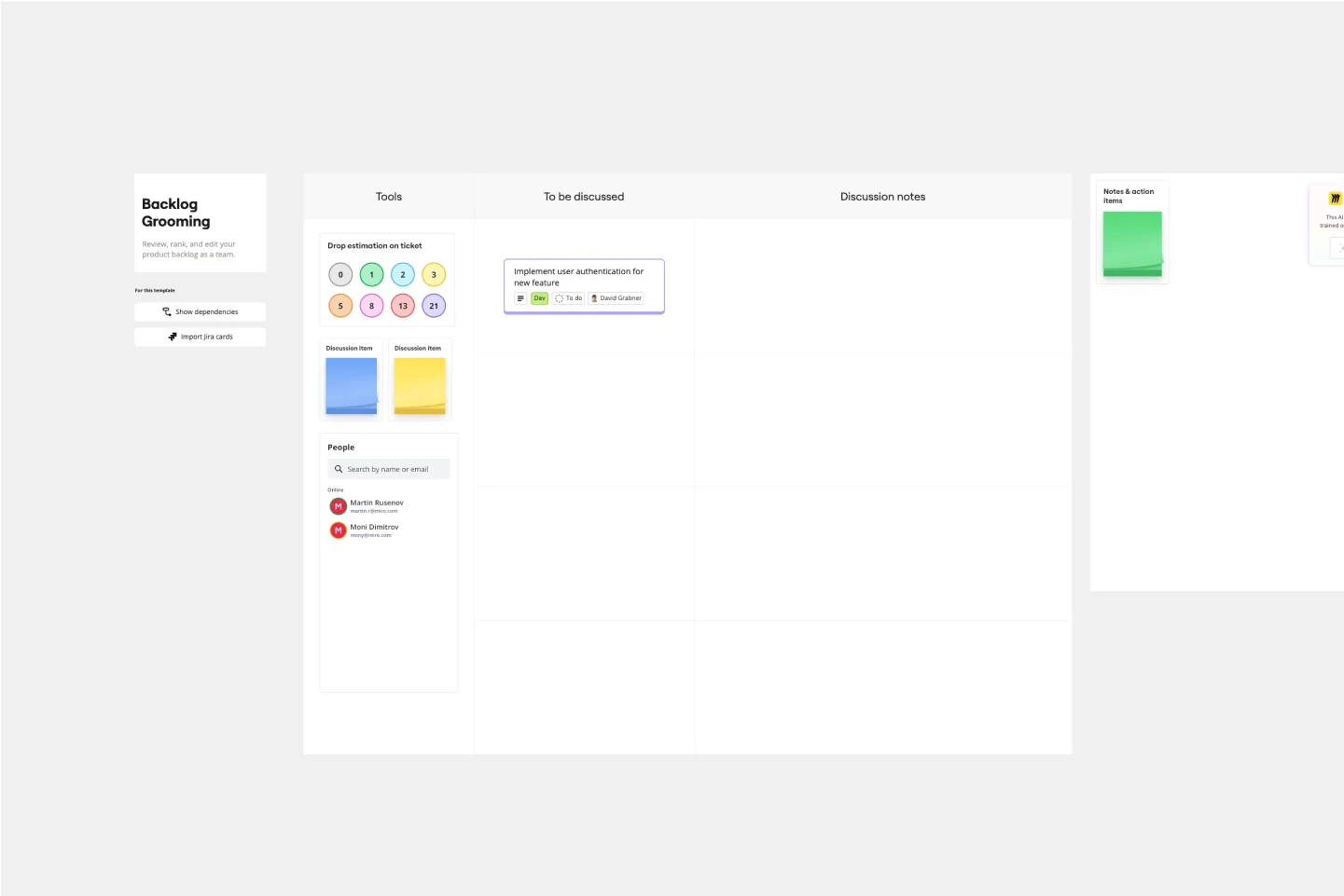
Task: Click the Review, rank, and edit description text
Action: tap(188, 249)
